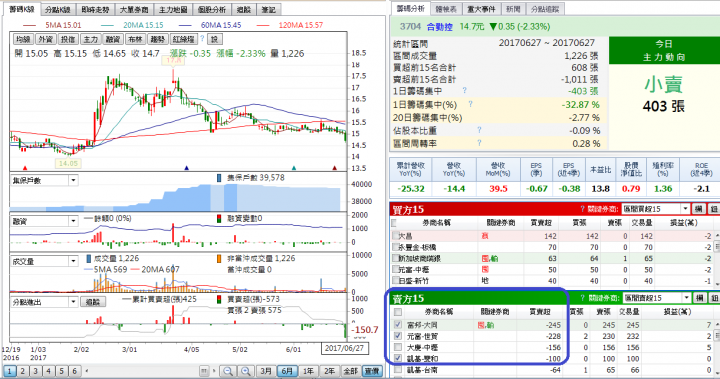This screenshot has height=379, width=720.
Task: Click the blue triangle marker near 4/05
Action: coord(186,168)
